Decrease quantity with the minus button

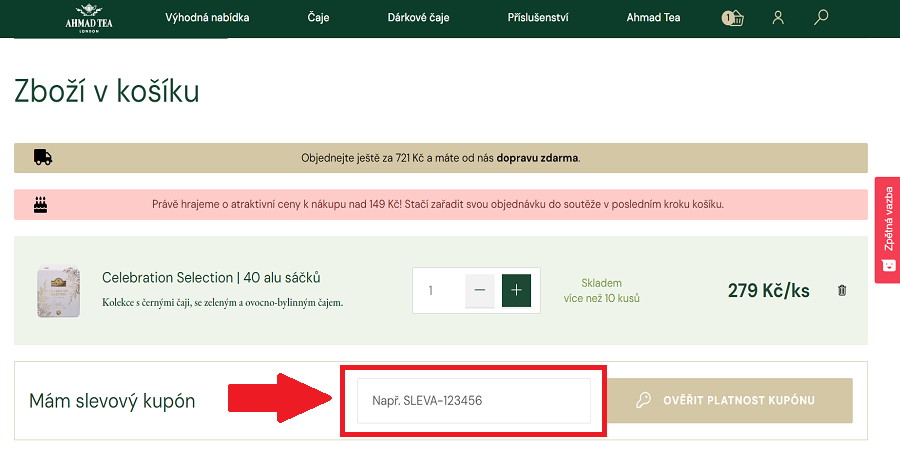(480, 290)
